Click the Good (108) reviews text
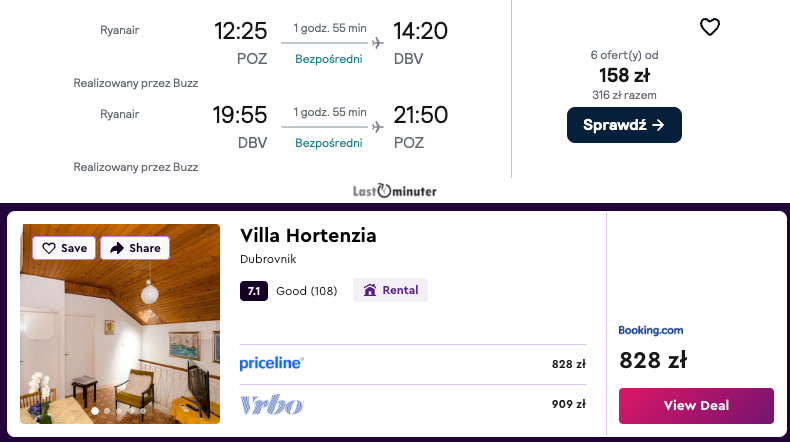 tap(306, 291)
